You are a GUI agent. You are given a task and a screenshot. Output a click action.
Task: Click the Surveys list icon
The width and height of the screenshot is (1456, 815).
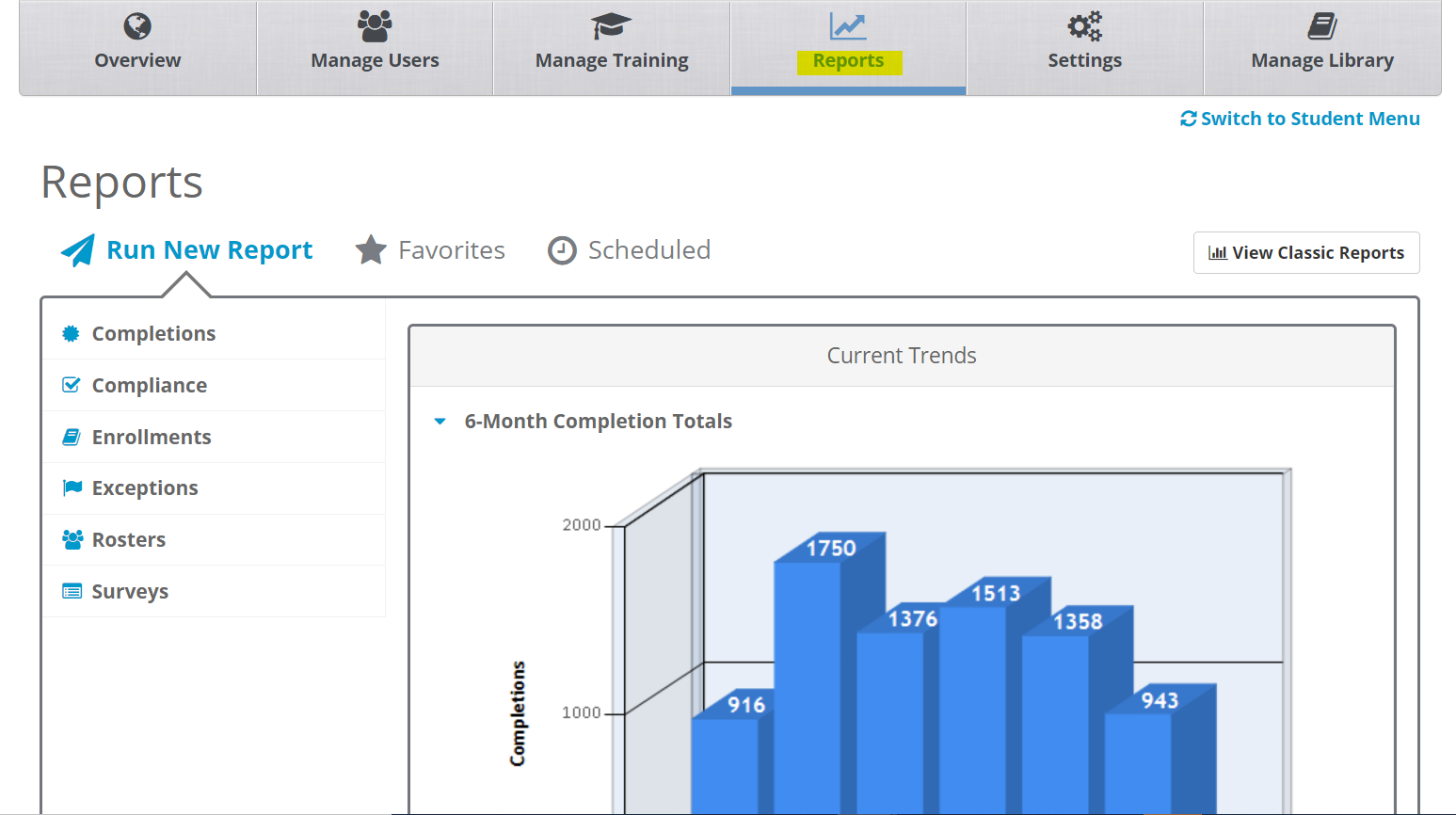coord(72,591)
